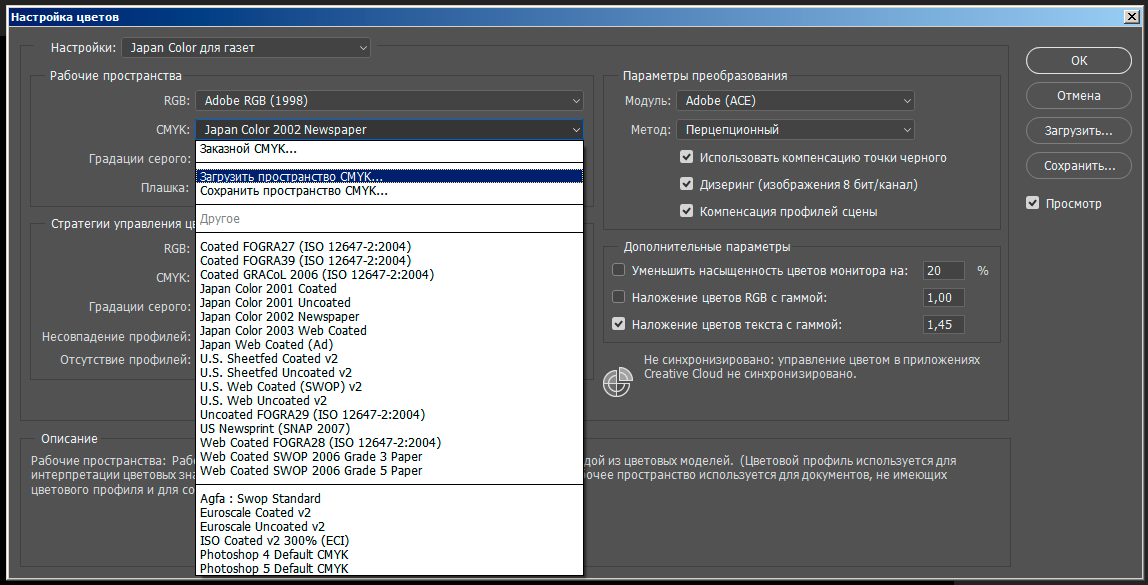Image resolution: width=1148 pixels, height=585 pixels.
Task: Click the Отмена button
Action: [x=1078, y=96]
